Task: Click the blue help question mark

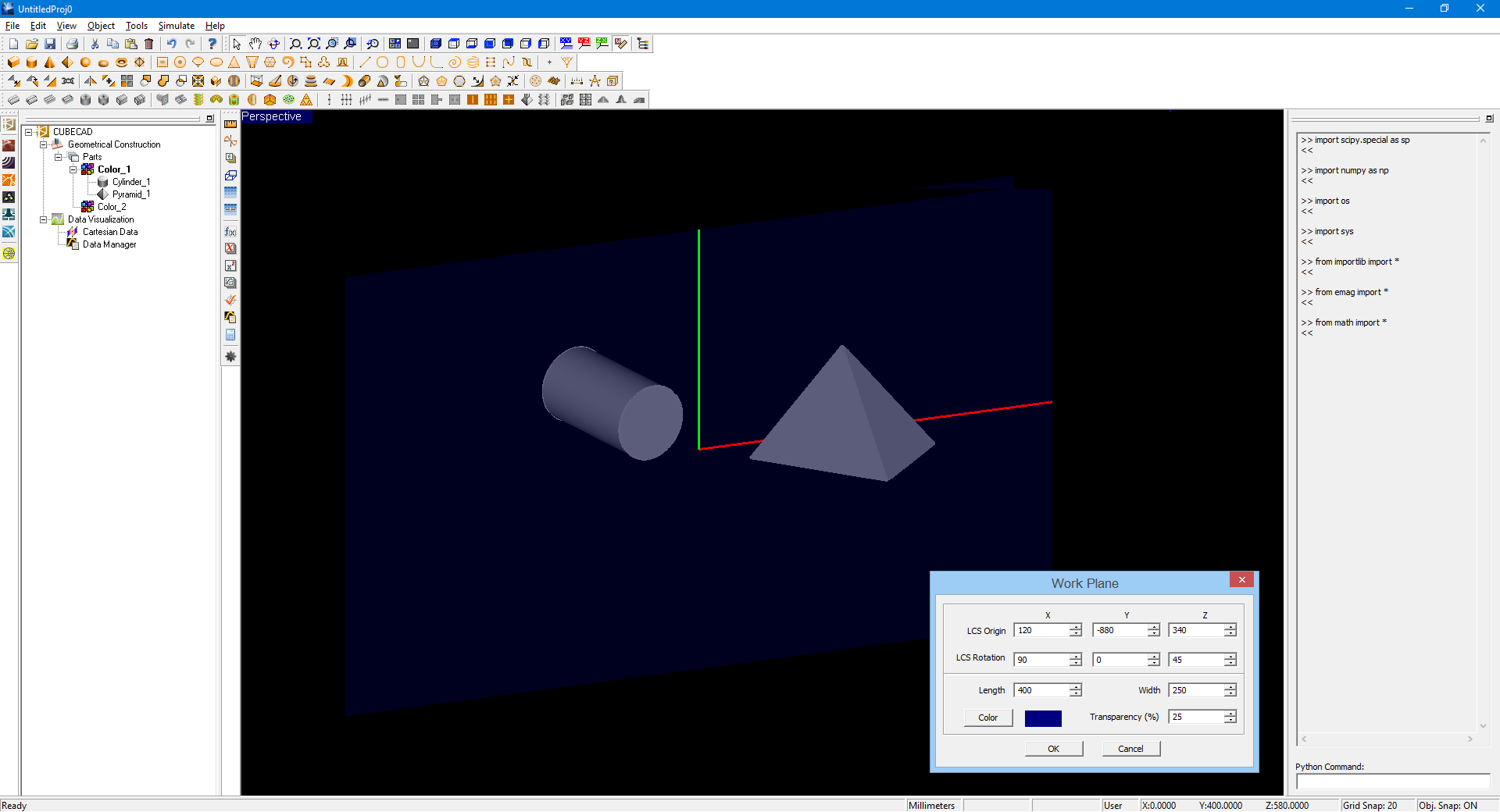Action: pyautogui.click(x=212, y=44)
